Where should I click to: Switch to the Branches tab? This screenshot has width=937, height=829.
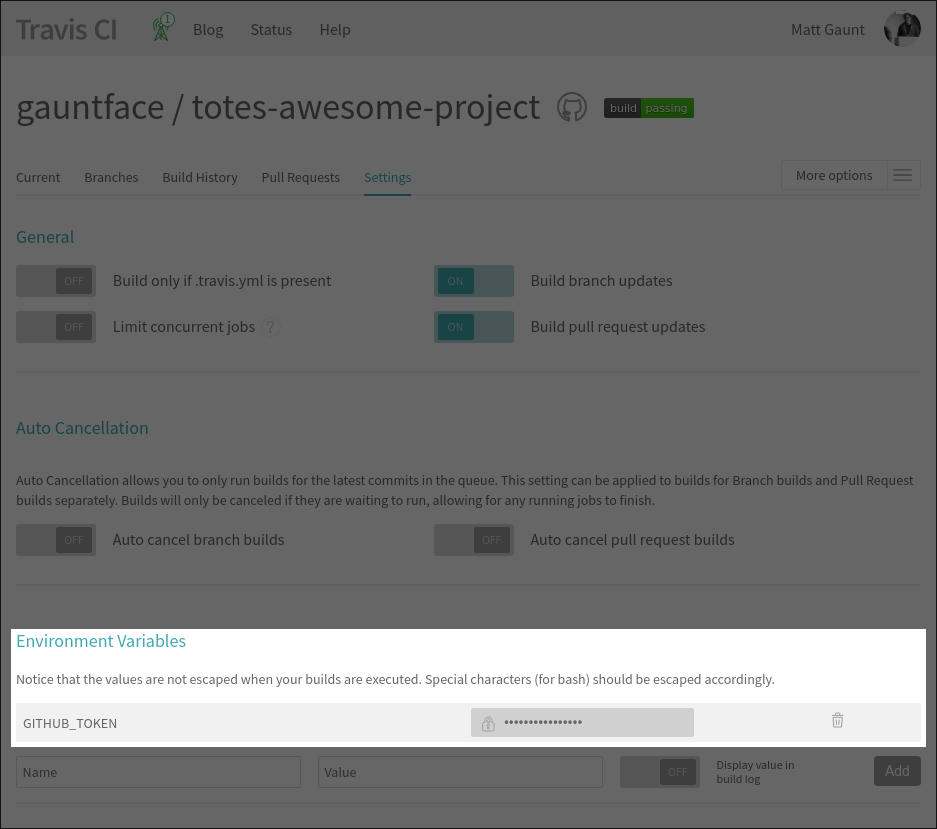(111, 178)
